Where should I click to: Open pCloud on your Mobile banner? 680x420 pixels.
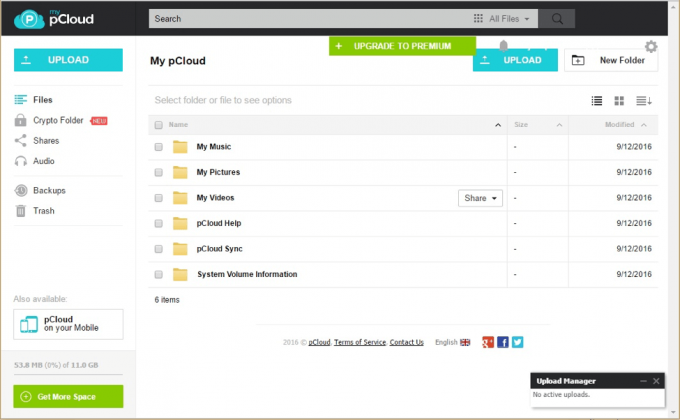[x=68, y=324]
